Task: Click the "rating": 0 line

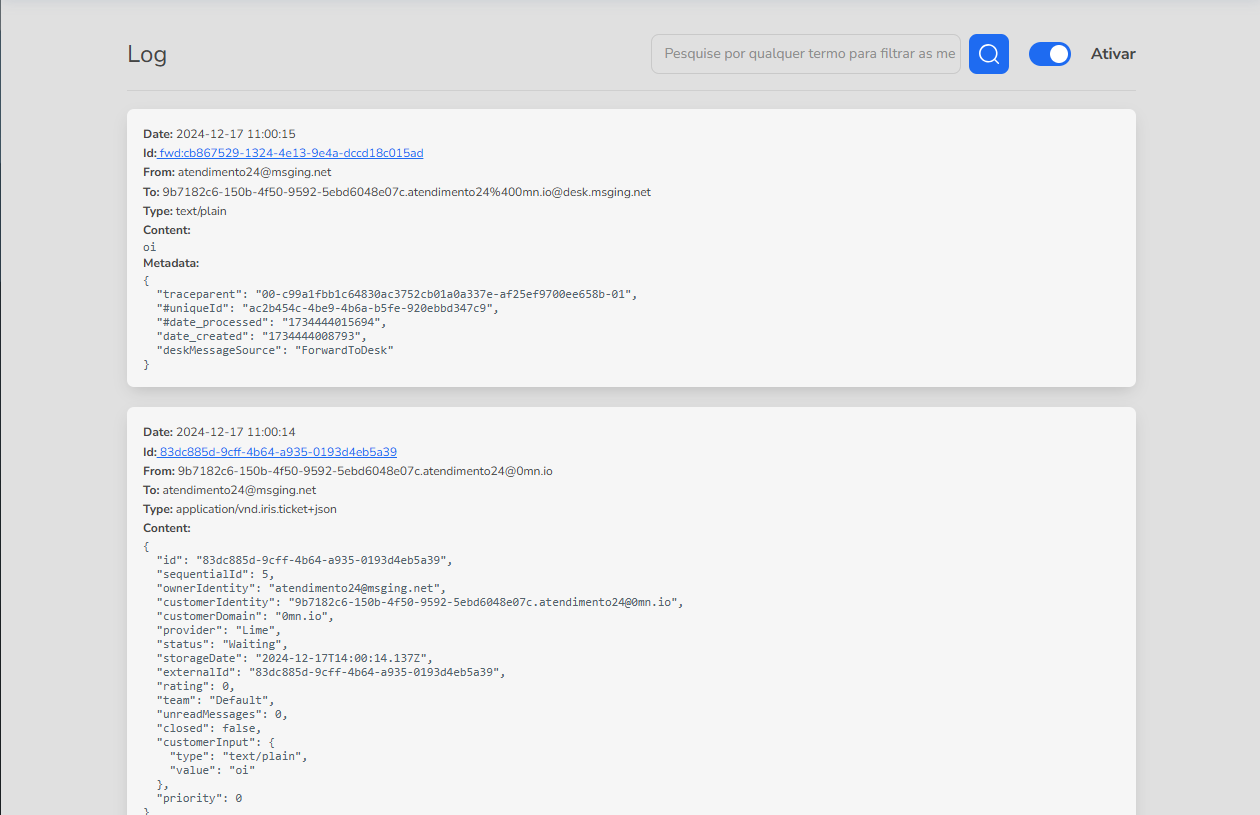Action: tap(195, 686)
